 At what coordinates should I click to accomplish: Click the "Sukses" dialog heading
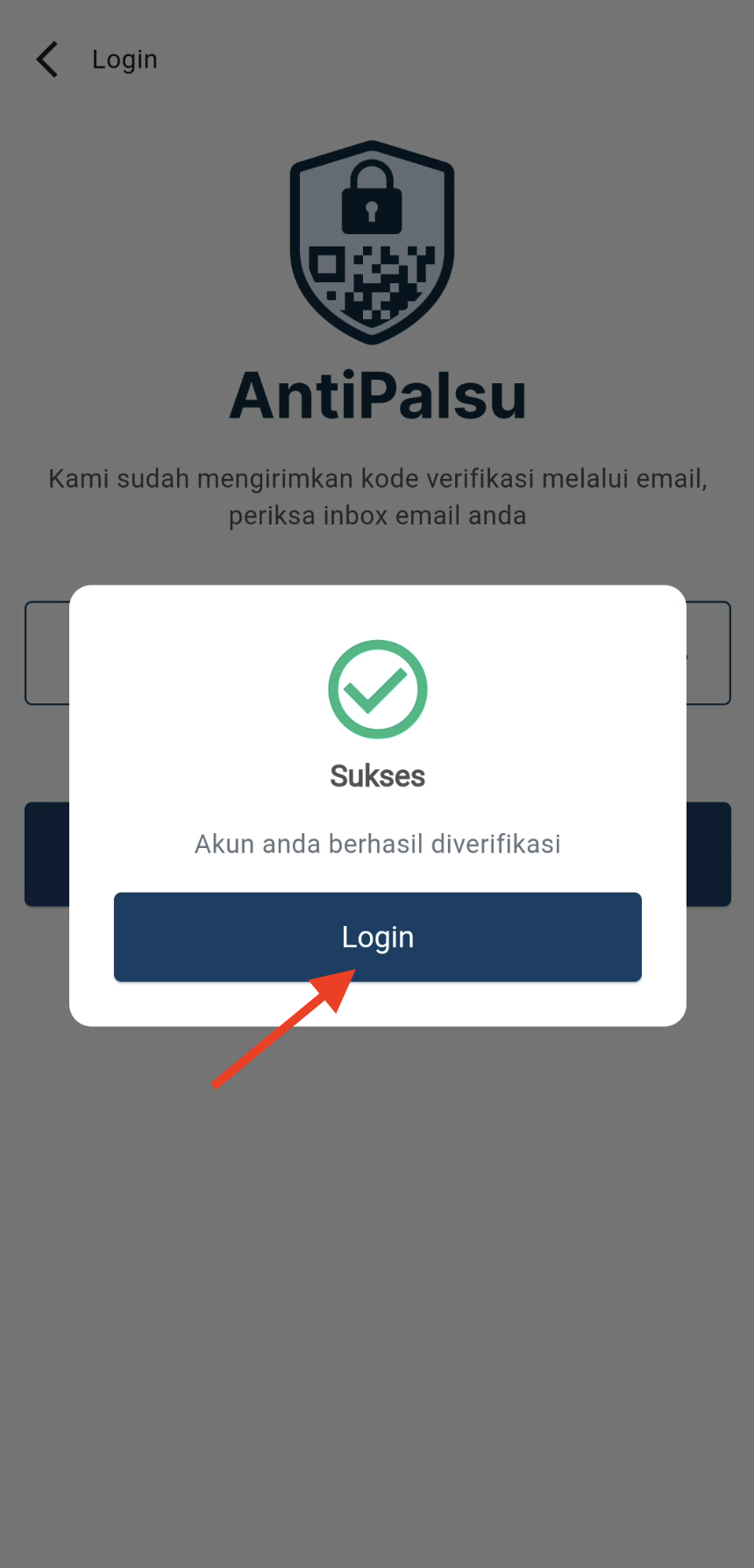[378, 776]
